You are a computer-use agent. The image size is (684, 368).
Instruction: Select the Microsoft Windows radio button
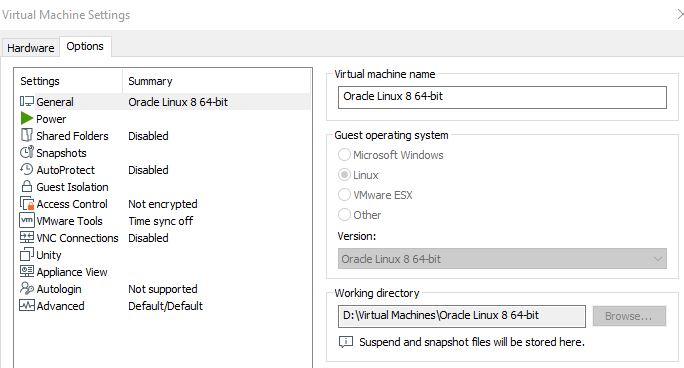click(x=344, y=155)
